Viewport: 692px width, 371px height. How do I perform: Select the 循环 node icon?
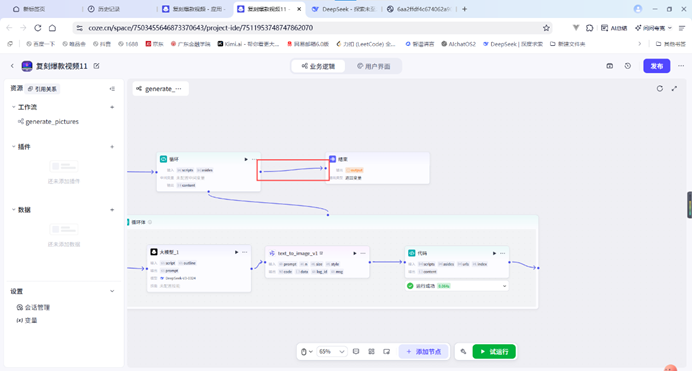click(x=163, y=159)
